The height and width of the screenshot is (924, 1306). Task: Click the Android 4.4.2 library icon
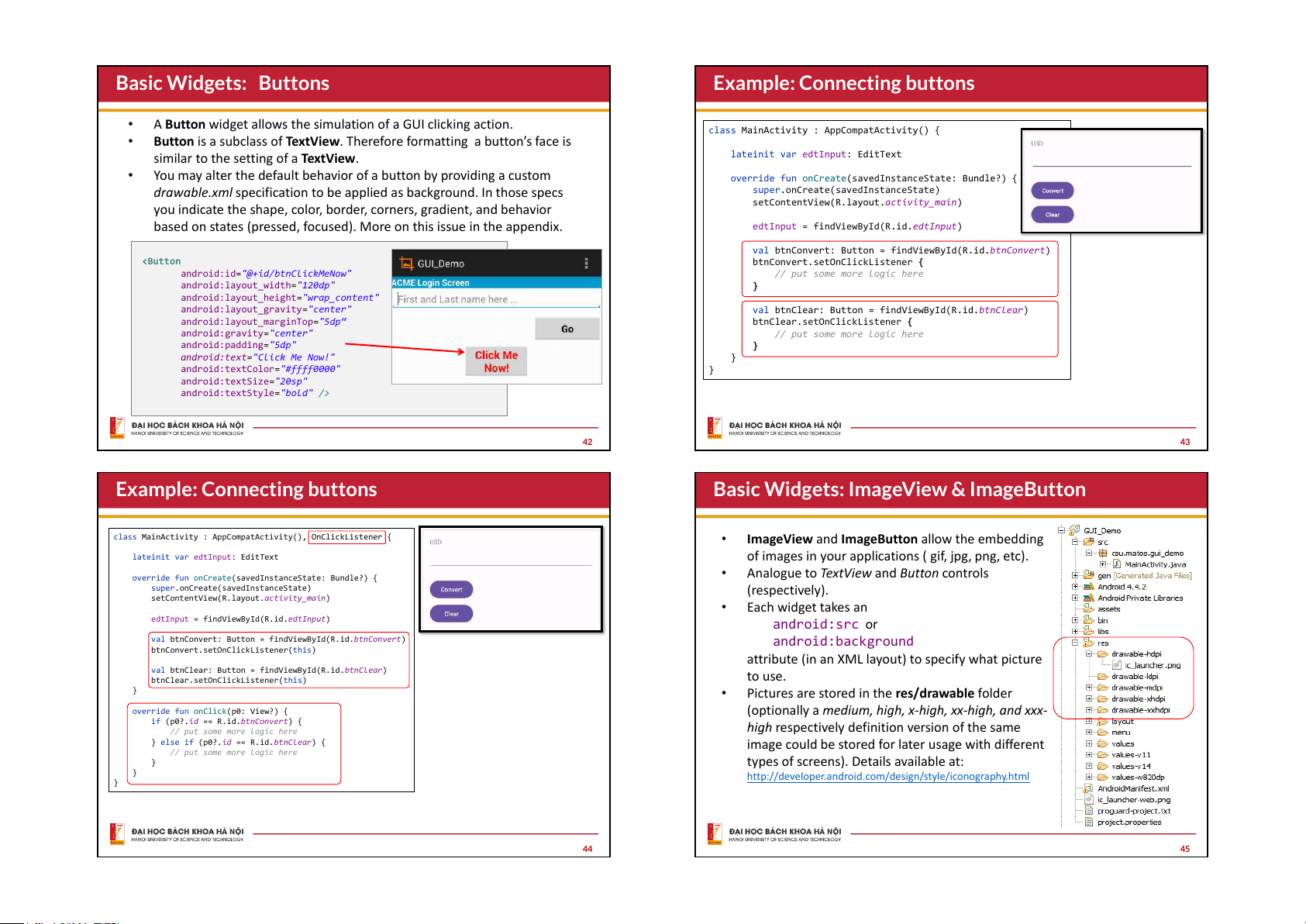tap(1089, 587)
